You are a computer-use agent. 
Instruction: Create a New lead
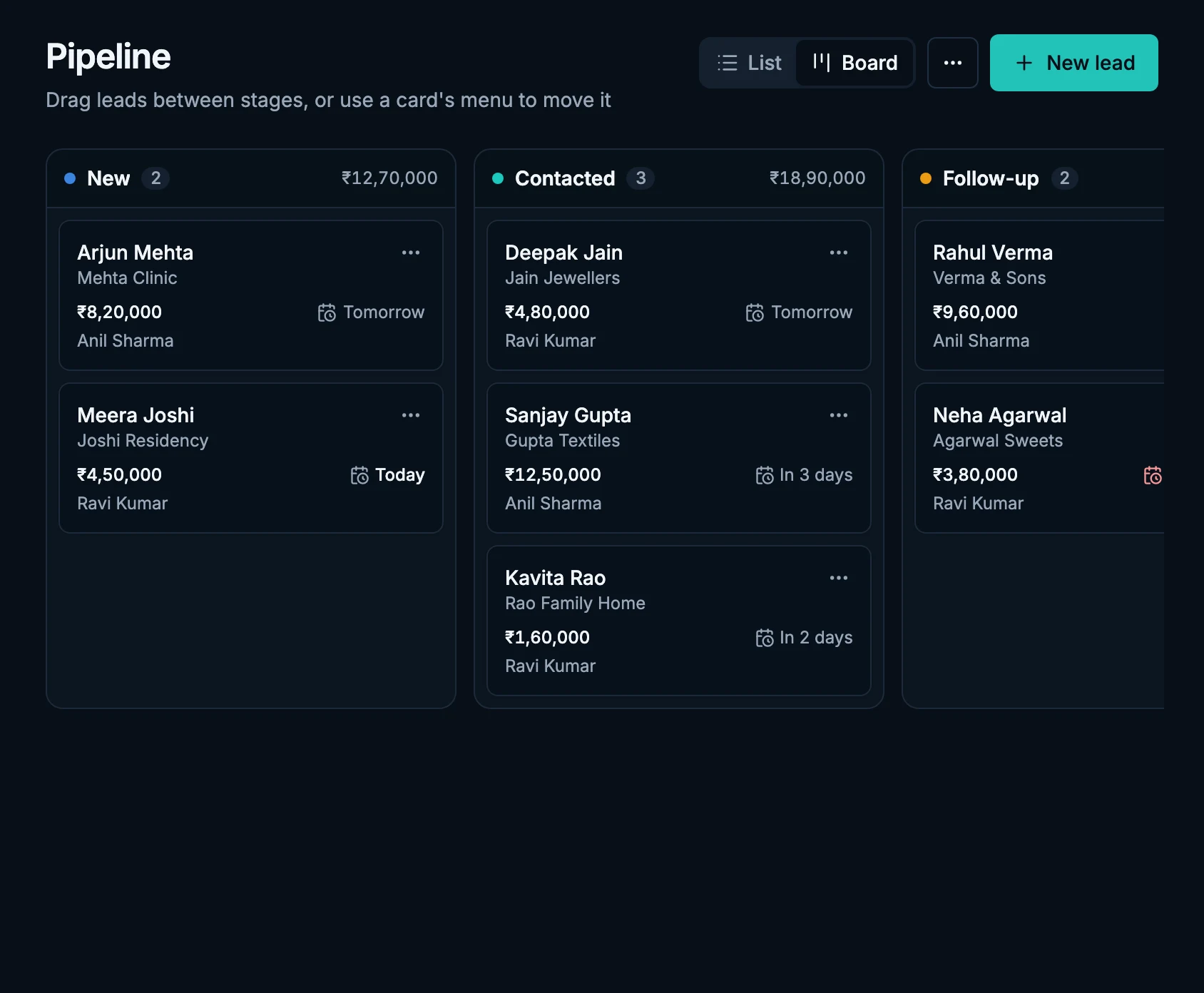(1074, 63)
